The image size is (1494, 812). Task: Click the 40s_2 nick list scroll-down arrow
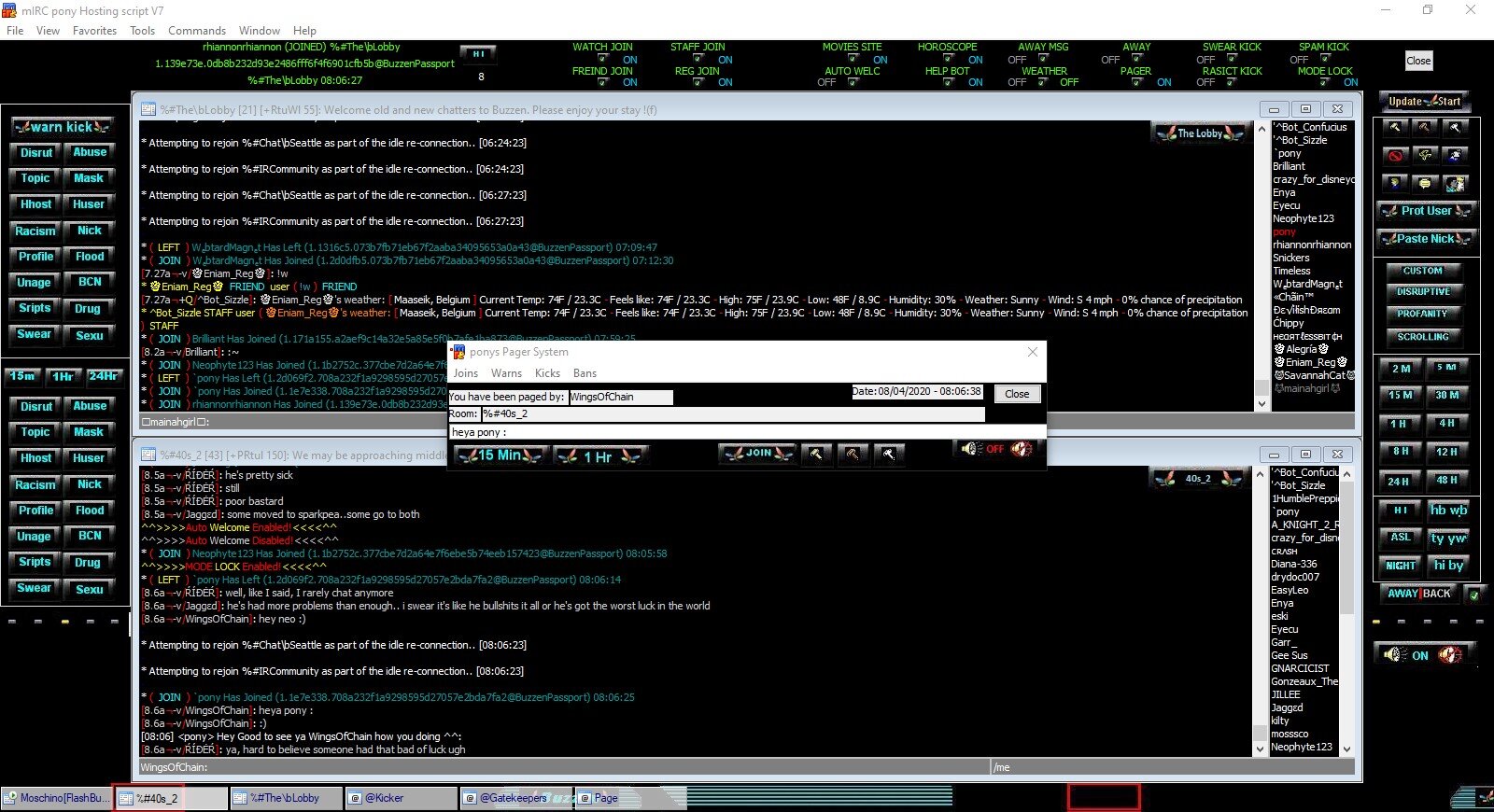[x=1346, y=749]
